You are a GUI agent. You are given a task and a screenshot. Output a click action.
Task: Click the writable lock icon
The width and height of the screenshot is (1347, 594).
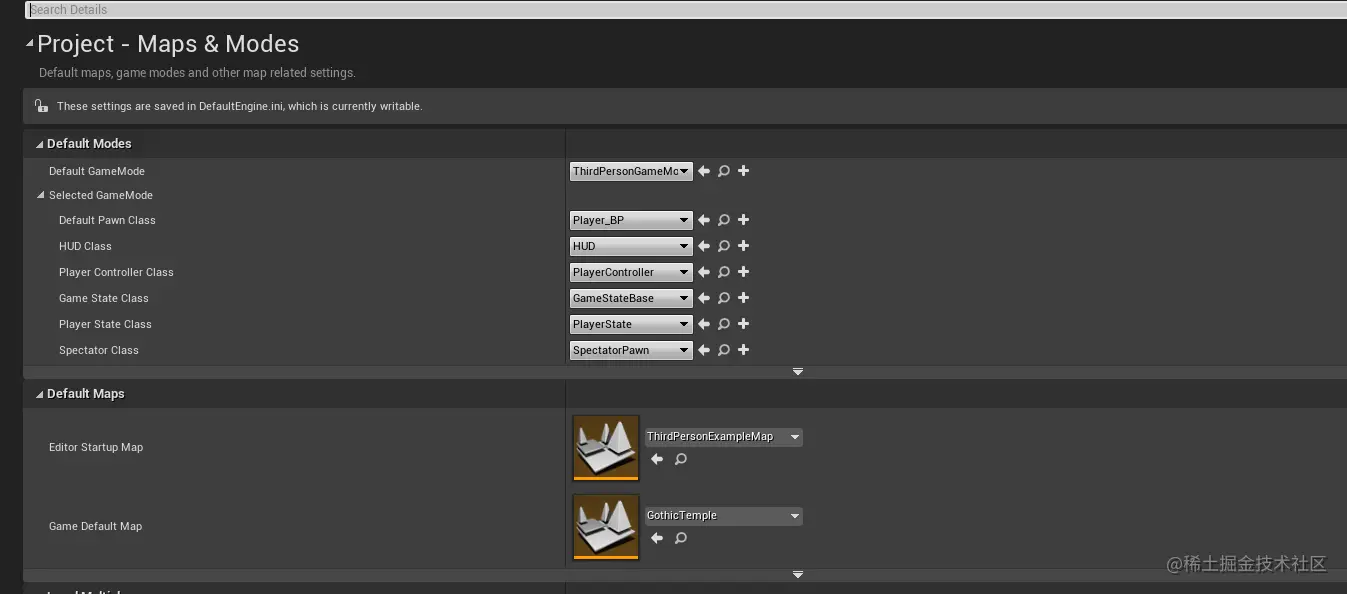(x=41, y=105)
